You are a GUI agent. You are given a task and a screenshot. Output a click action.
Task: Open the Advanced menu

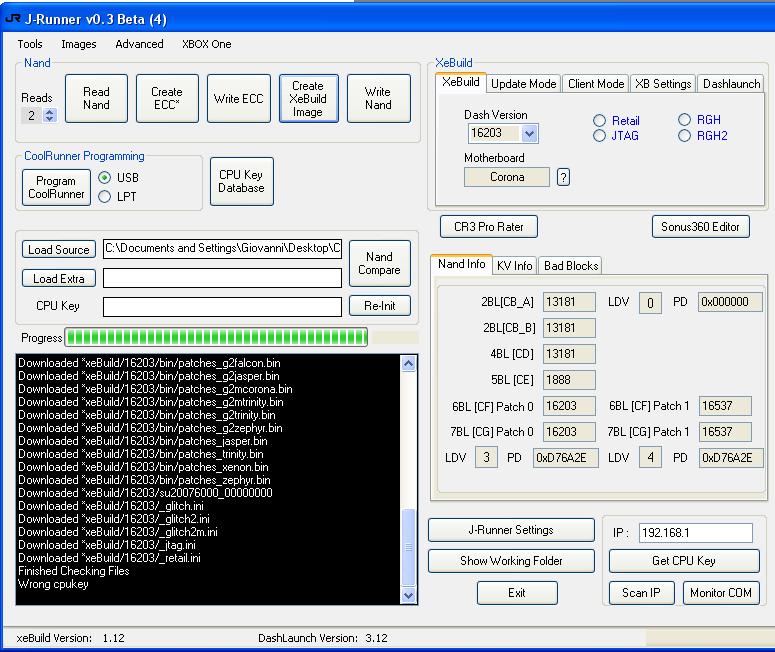(139, 44)
